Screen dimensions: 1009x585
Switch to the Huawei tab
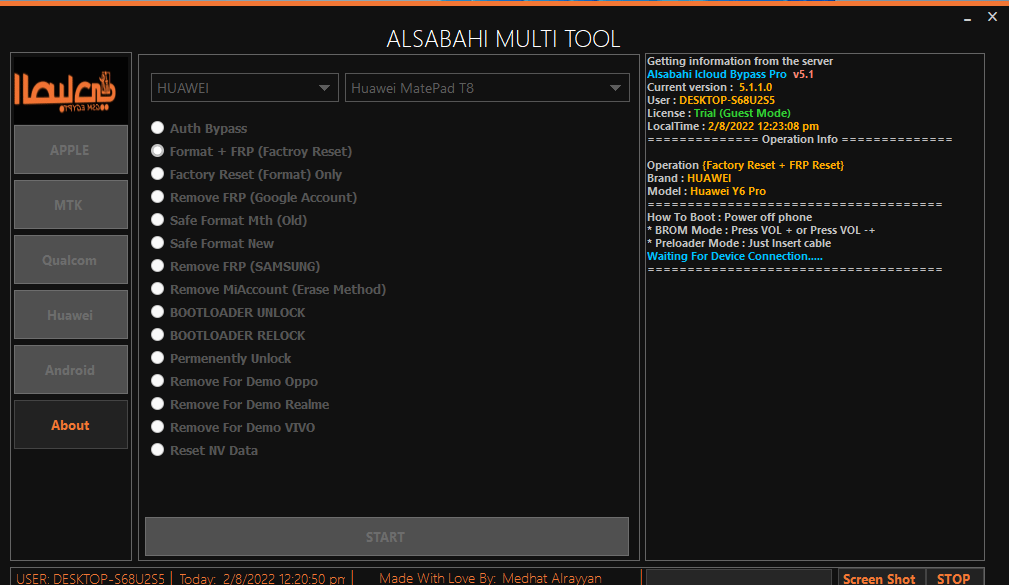click(70, 314)
